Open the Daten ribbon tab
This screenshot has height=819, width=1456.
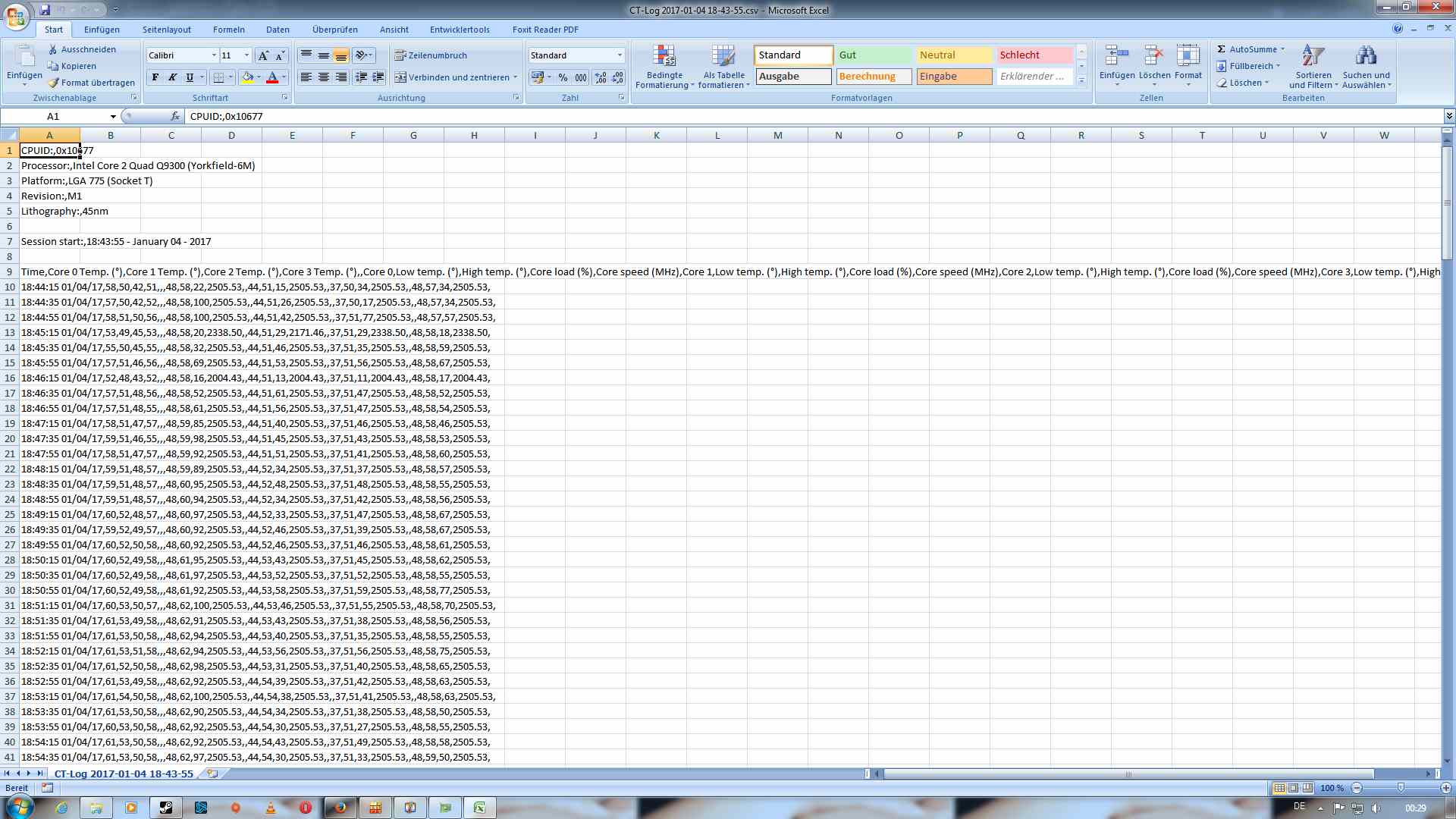278,30
